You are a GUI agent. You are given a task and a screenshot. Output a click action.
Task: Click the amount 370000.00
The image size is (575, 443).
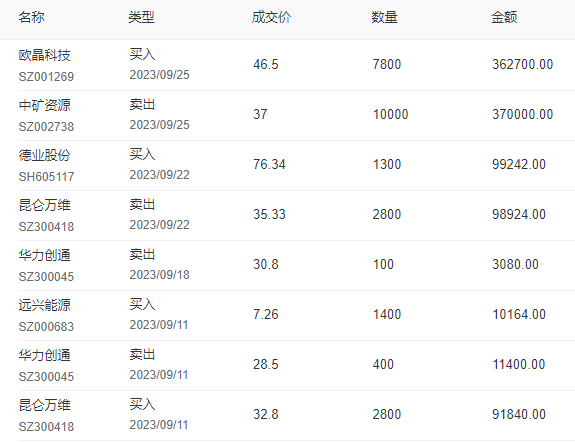[522, 114]
